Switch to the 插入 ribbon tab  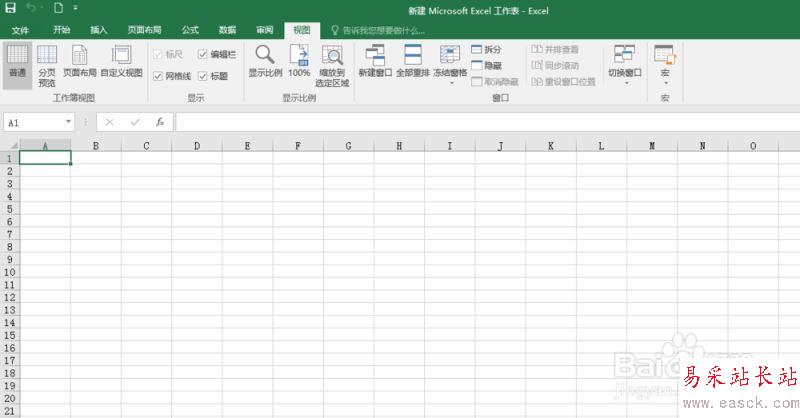tap(99, 30)
